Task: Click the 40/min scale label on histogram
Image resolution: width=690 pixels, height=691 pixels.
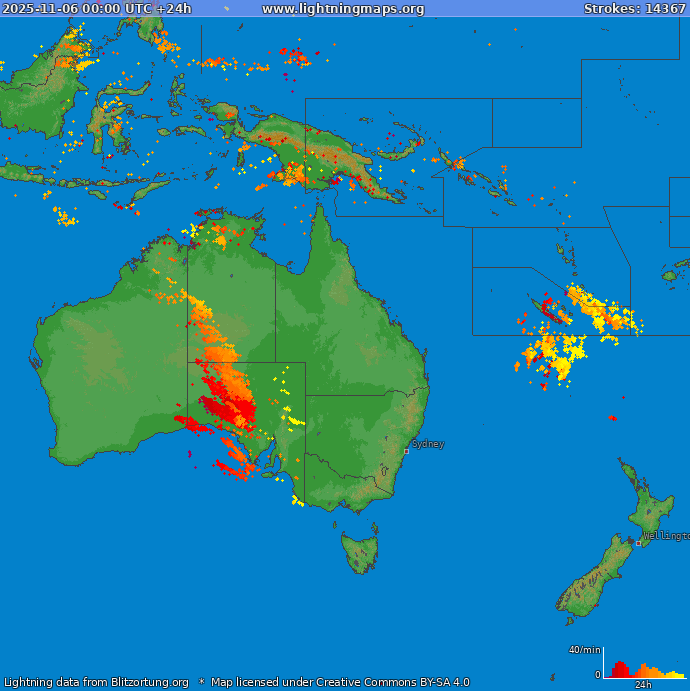Action: (584, 650)
